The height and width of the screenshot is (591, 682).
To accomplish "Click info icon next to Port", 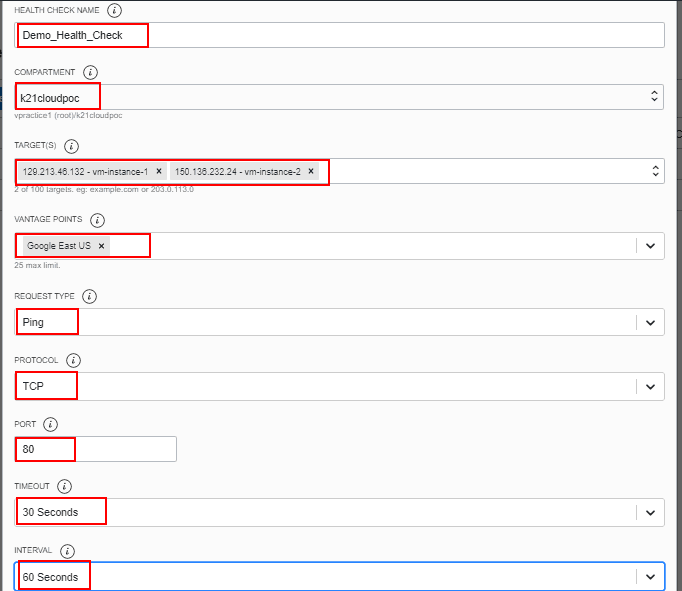I will (50, 424).
